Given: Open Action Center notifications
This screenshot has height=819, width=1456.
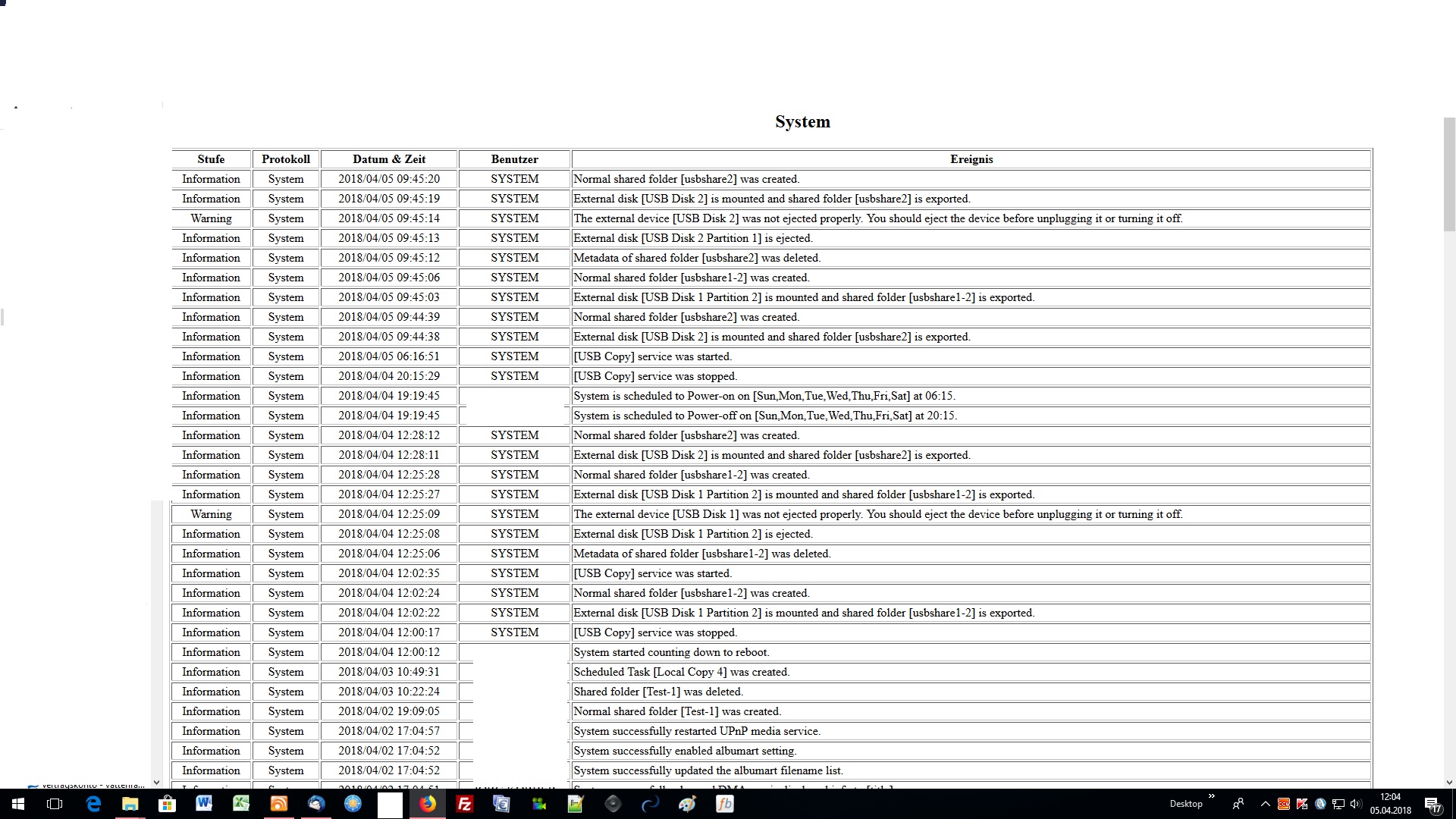Looking at the screenshot, I should coord(1433,804).
